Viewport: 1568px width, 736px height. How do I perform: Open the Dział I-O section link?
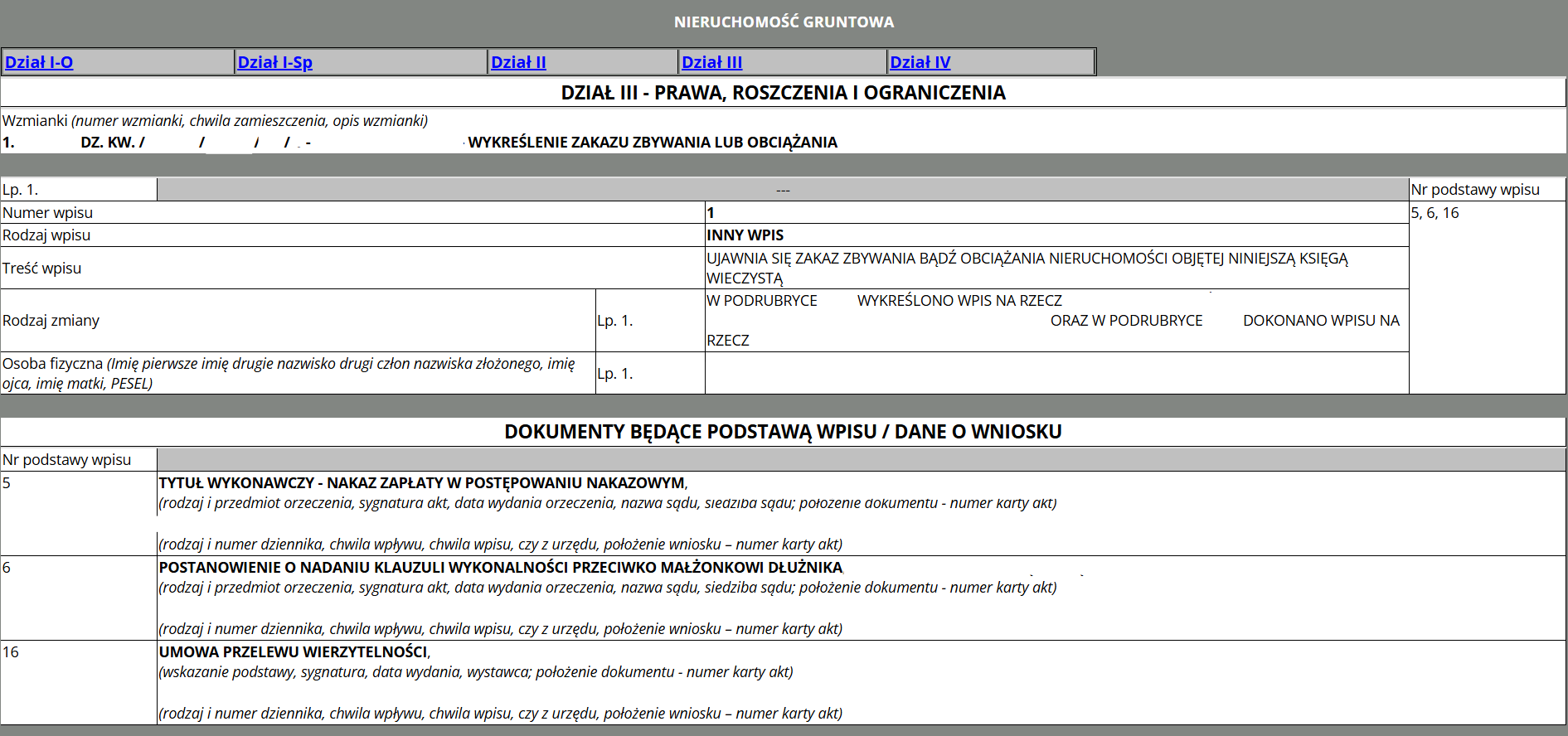(39, 62)
